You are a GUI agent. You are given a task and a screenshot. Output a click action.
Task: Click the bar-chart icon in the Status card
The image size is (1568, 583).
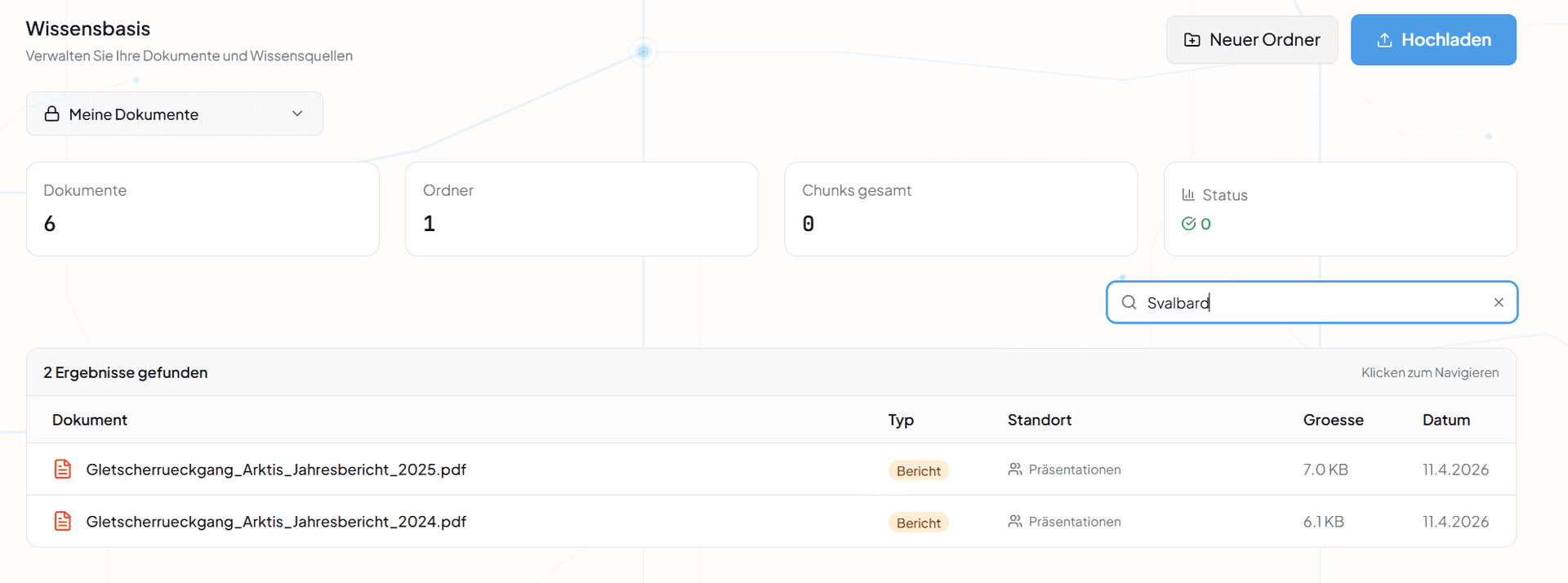point(1188,194)
